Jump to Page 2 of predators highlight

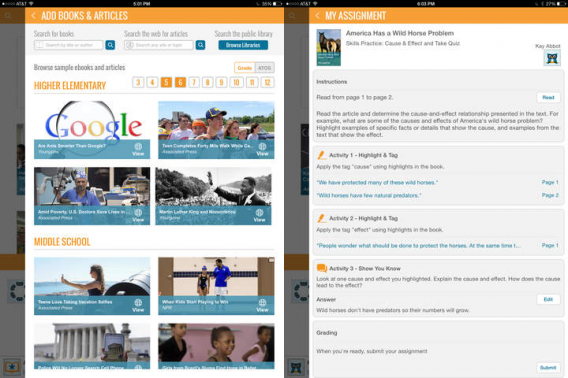[x=550, y=195]
